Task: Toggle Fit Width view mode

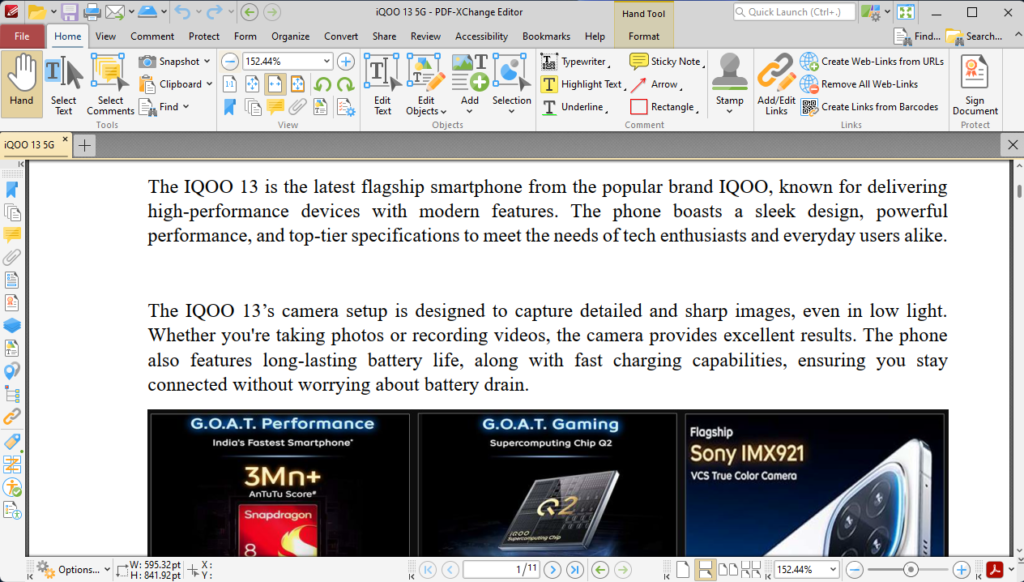Action: [x=275, y=84]
